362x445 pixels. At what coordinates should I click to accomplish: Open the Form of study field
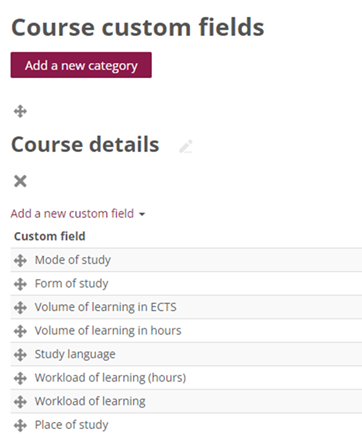coord(71,283)
